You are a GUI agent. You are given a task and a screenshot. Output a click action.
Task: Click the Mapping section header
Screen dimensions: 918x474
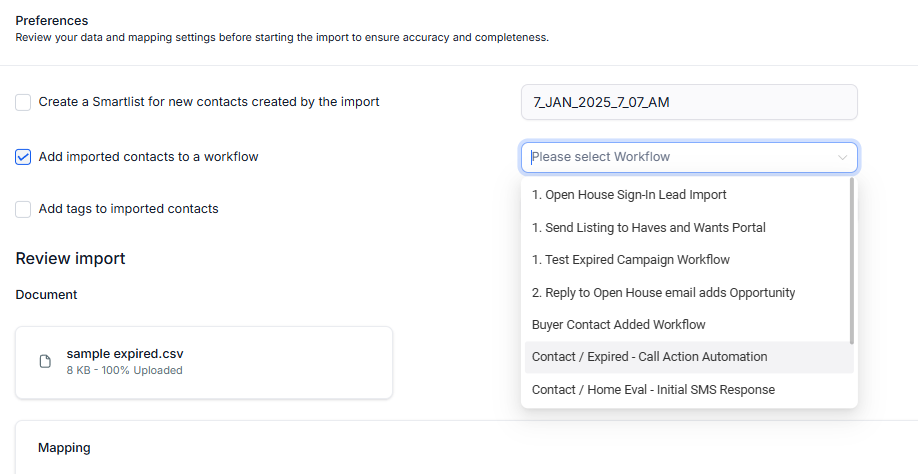click(x=64, y=448)
